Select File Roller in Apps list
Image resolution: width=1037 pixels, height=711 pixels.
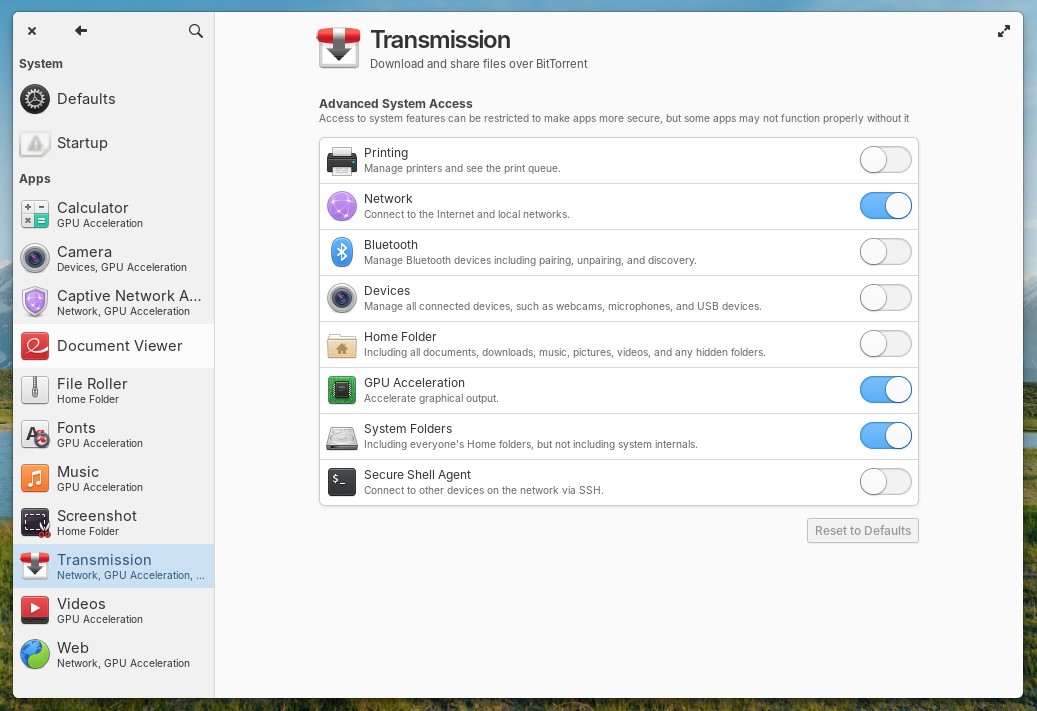(x=113, y=390)
